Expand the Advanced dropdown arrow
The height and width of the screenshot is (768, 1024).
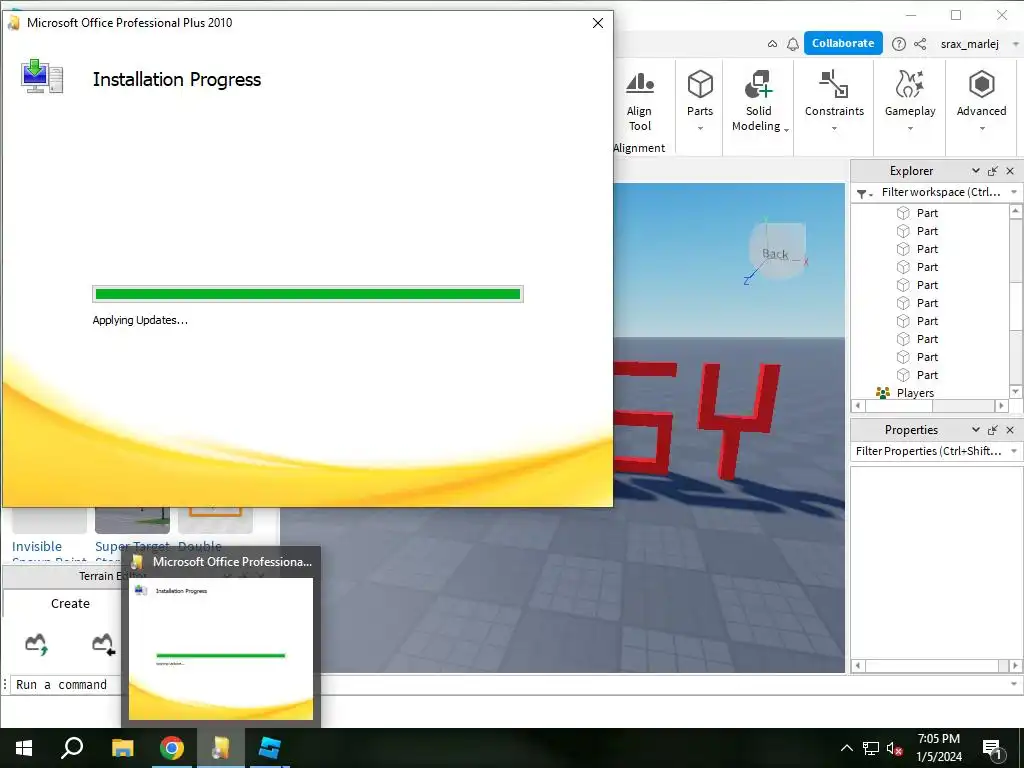click(982, 129)
